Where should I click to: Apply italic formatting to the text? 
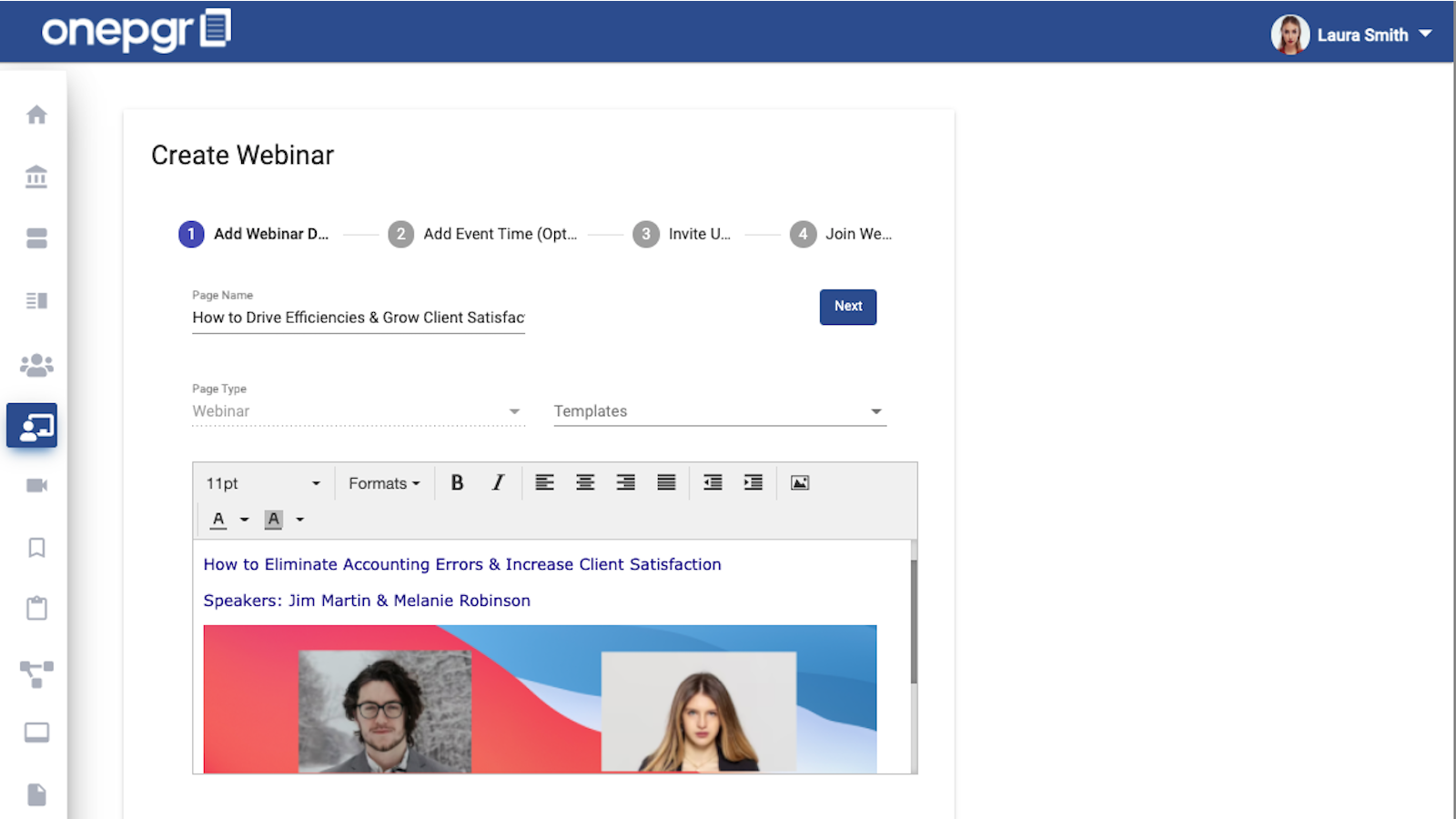click(497, 482)
